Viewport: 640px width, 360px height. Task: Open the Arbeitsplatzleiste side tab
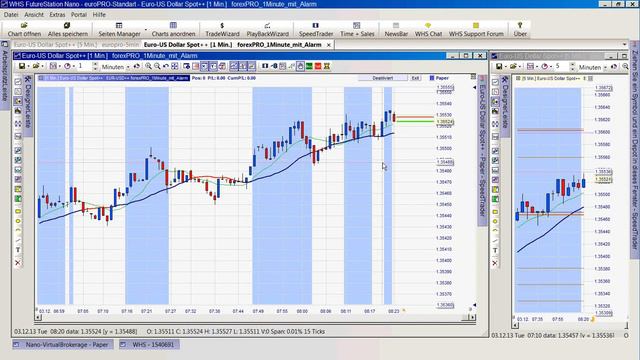pyautogui.click(x=4, y=76)
